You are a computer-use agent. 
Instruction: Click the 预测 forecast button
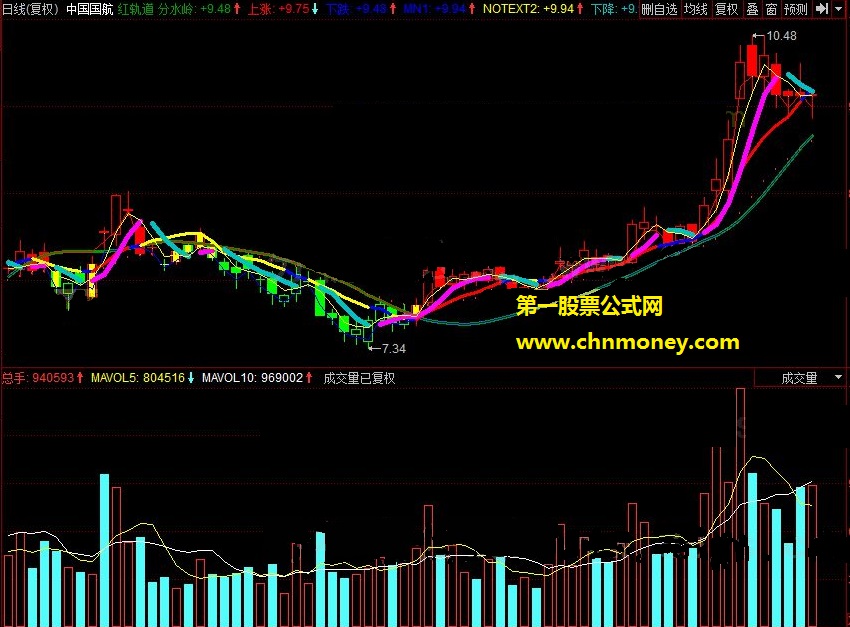pyautogui.click(x=796, y=9)
